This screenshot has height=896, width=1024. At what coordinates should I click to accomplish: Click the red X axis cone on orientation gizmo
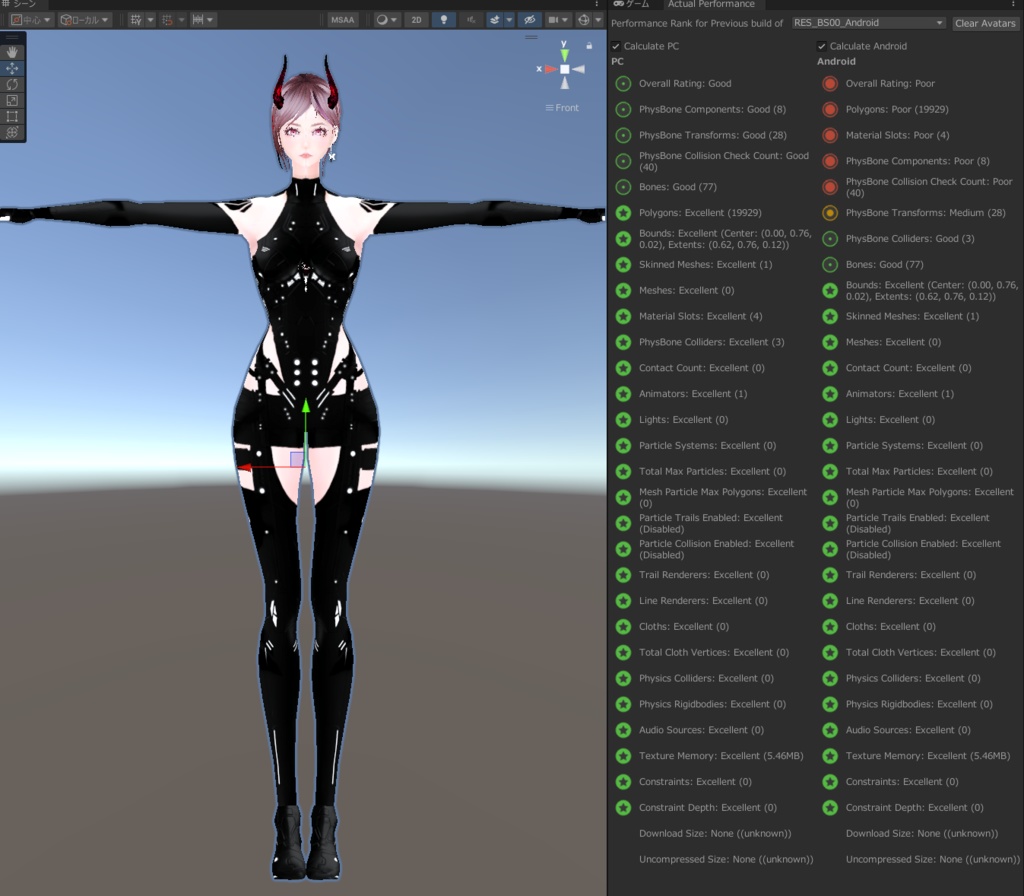(x=551, y=69)
